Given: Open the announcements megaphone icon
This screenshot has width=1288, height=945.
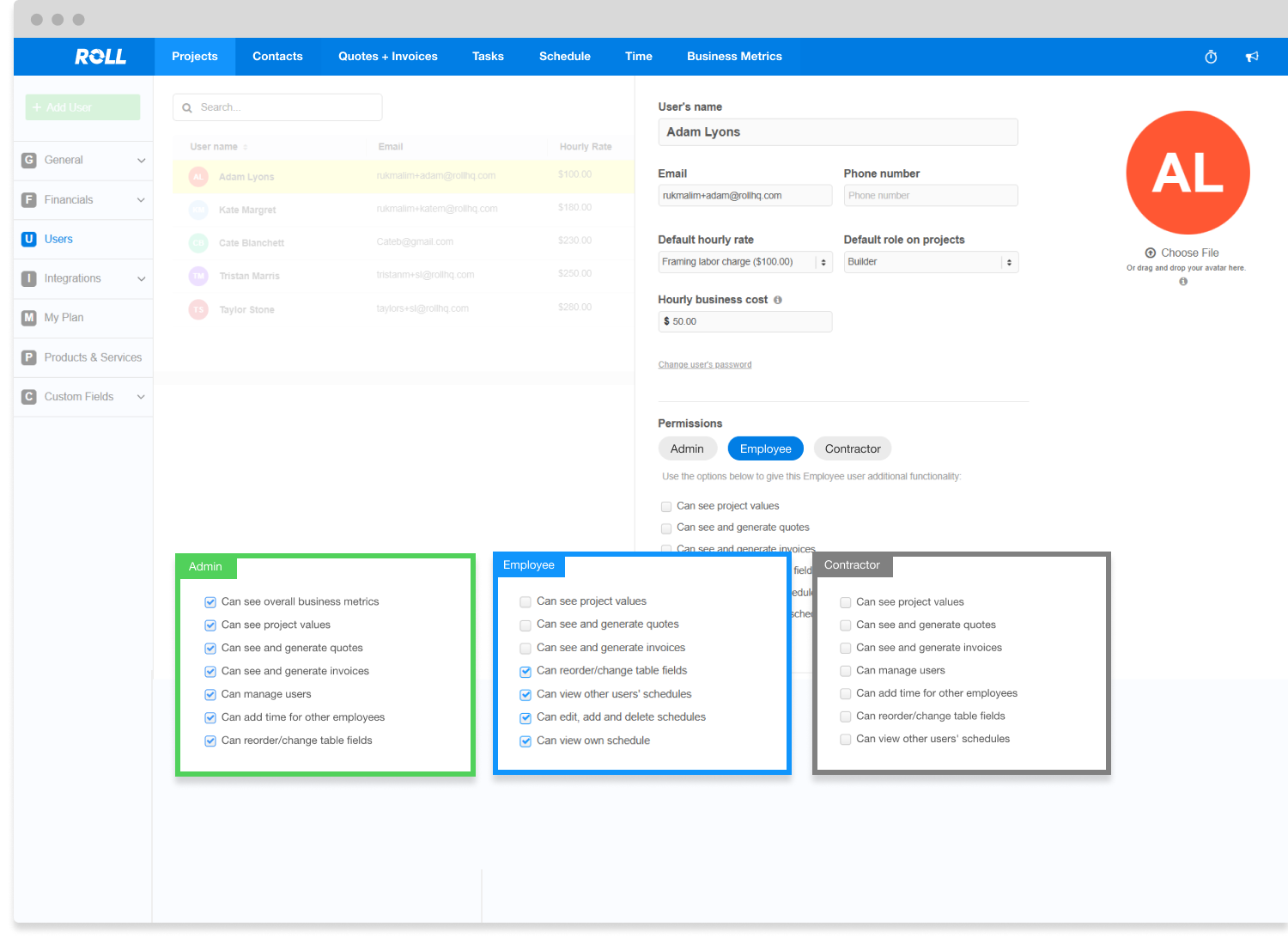Looking at the screenshot, I should coord(1252,57).
